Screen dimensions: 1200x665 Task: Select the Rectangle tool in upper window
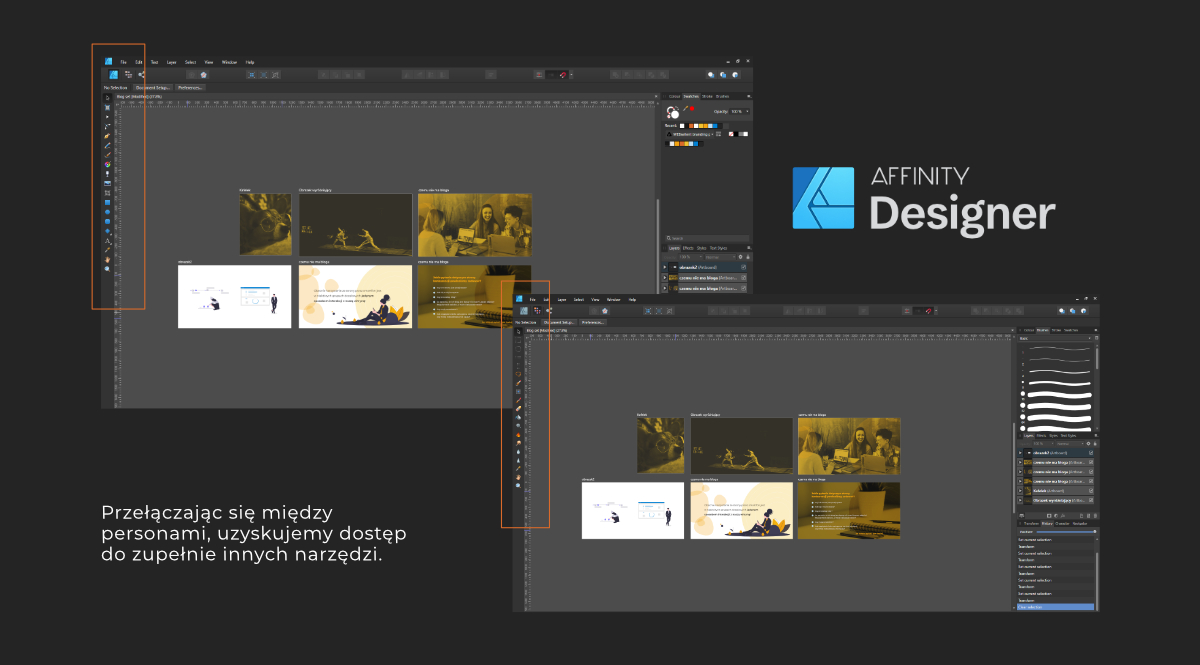[107, 202]
